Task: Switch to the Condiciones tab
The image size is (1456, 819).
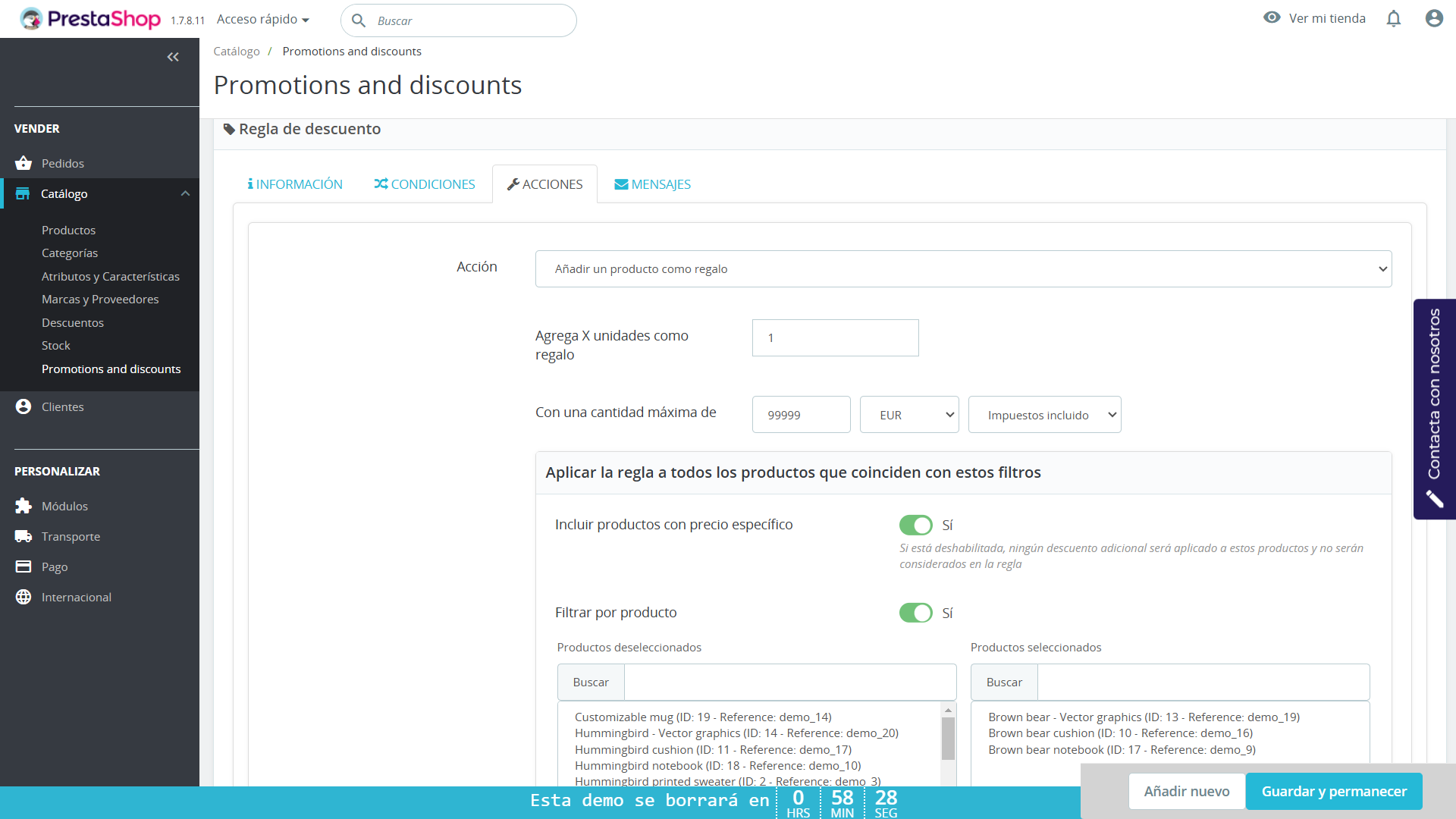Action: (x=424, y=184)
